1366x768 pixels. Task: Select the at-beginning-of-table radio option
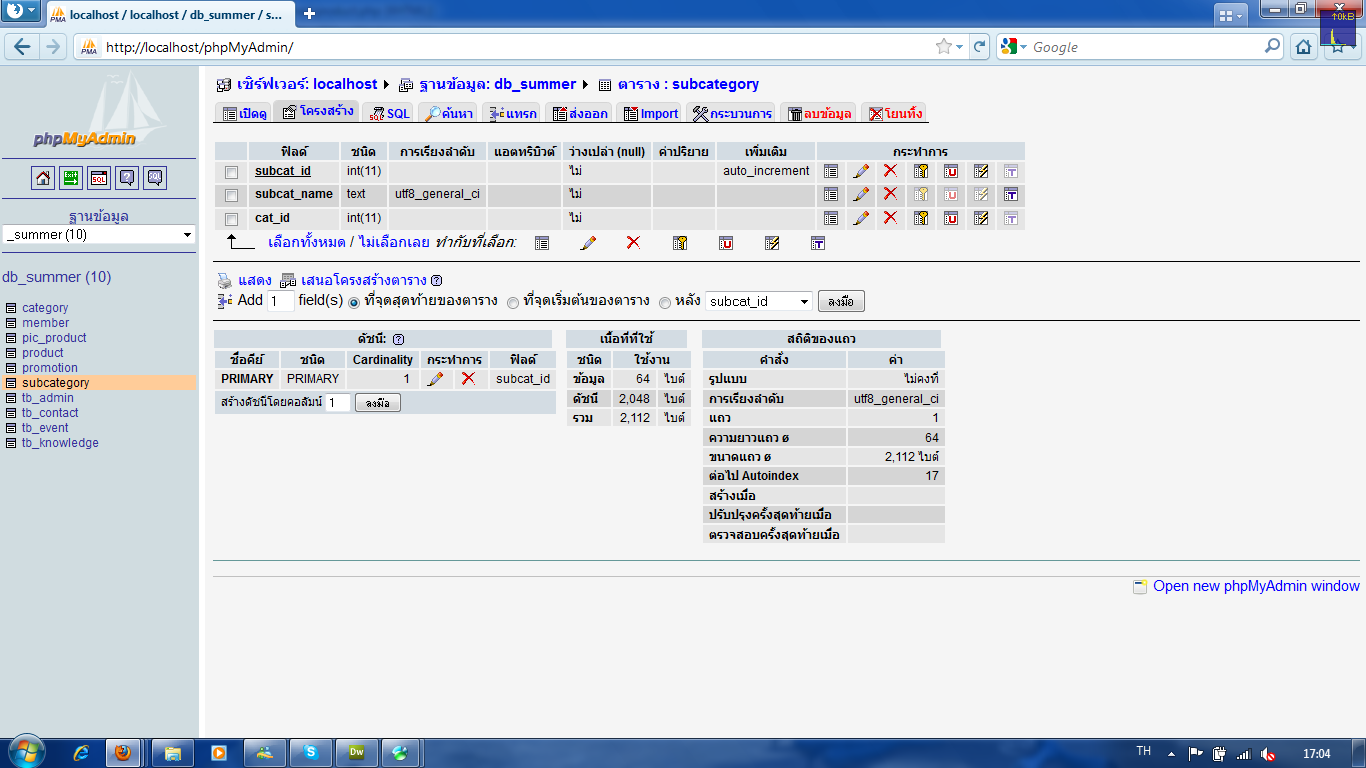click(513, 302)
